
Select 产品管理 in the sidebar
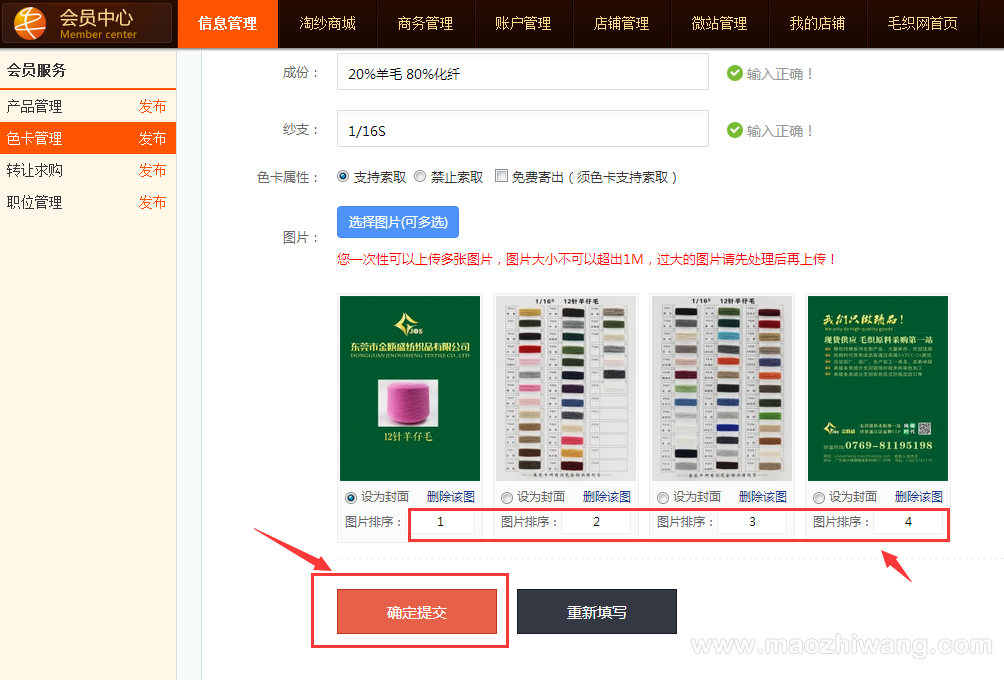[x=35, y=107]
